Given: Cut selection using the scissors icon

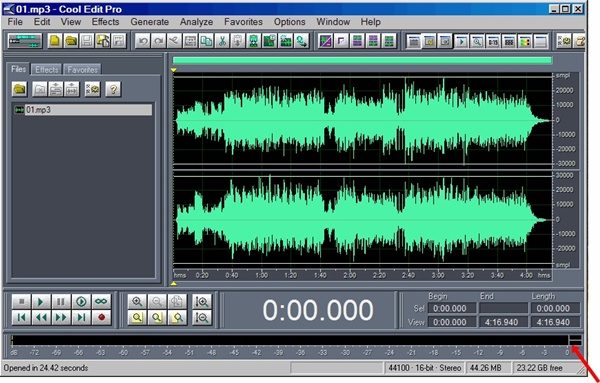Looking at the screenshot, I should click(222, 41).
